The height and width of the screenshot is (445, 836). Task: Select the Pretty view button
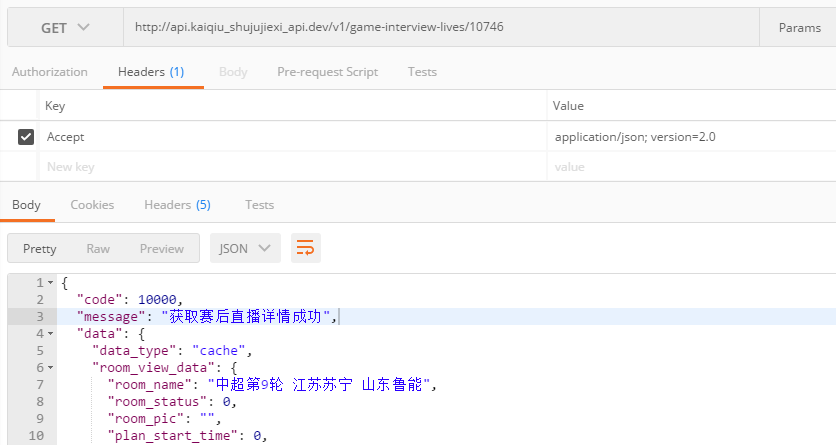[x=40, y=249]
